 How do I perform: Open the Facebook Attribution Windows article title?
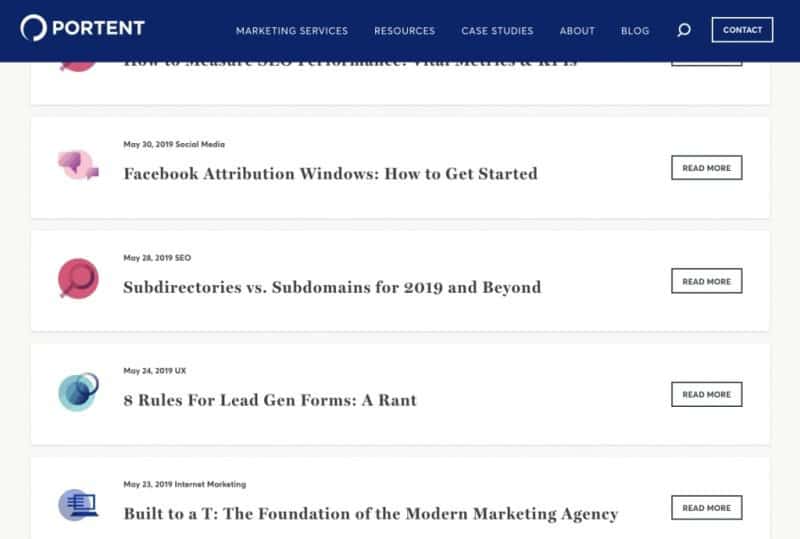331,174
